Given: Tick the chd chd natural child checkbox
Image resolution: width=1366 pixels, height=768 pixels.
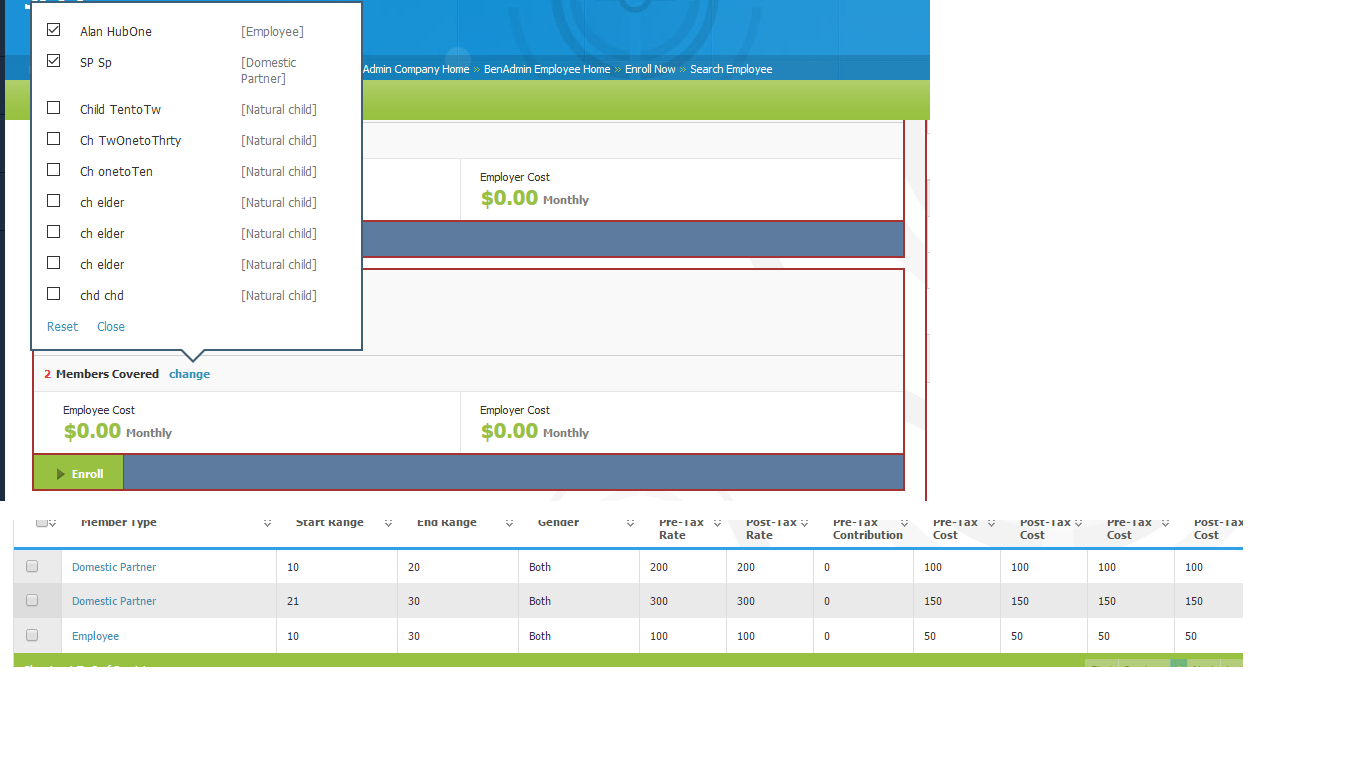Looking at the screenshot, I should pos(54,294).
